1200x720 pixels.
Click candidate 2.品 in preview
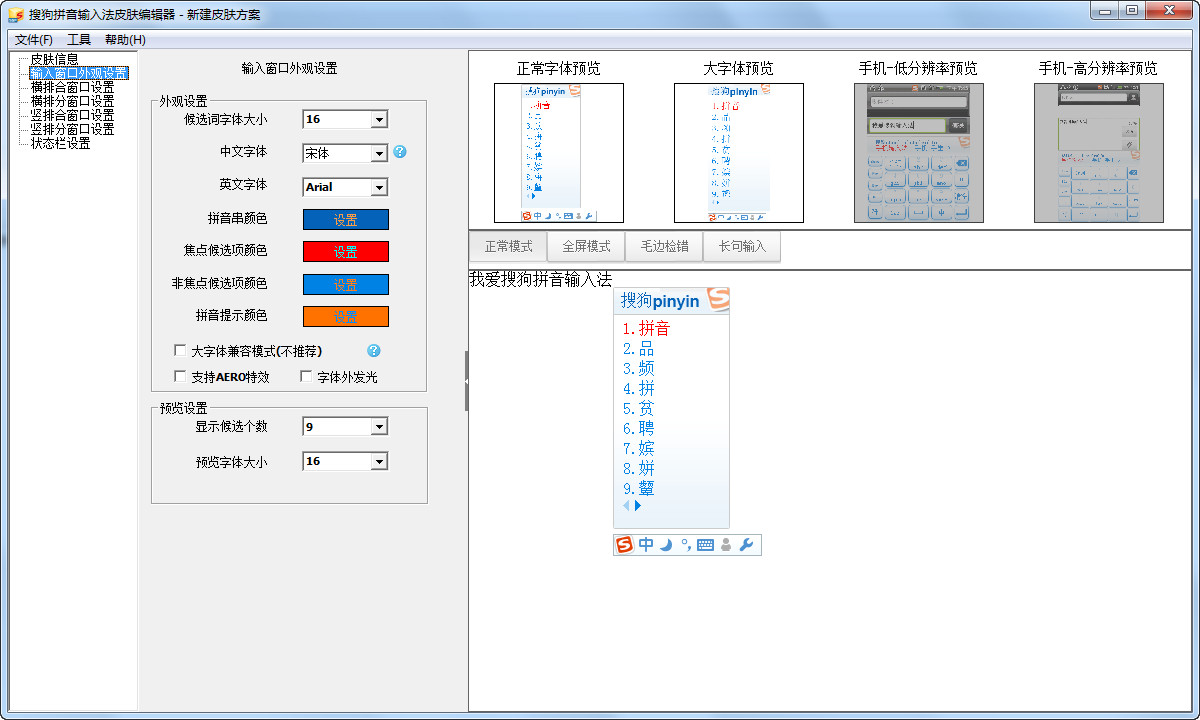coord(638,348)
